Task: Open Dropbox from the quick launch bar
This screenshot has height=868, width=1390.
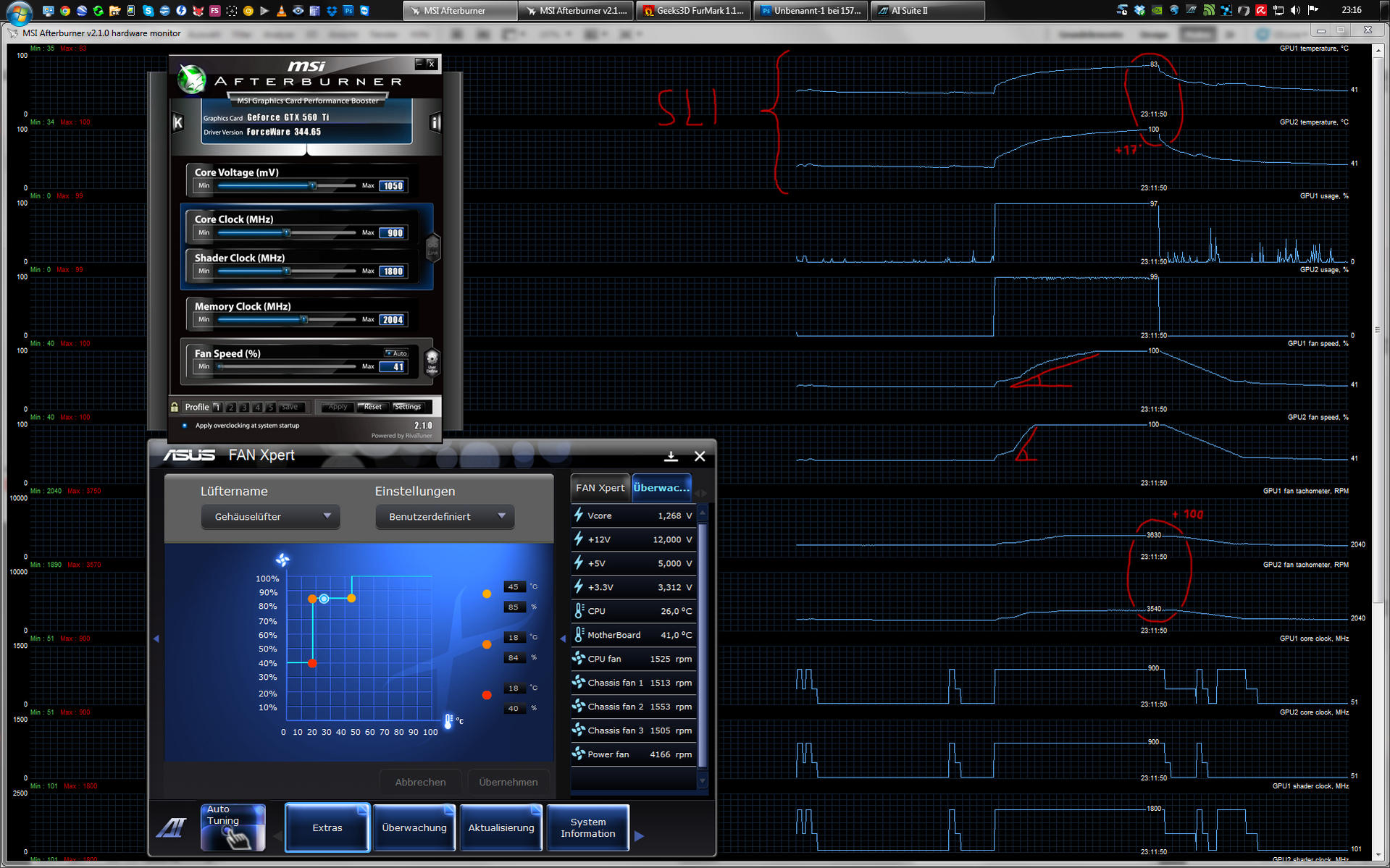Action: click(x=332, y=10)
